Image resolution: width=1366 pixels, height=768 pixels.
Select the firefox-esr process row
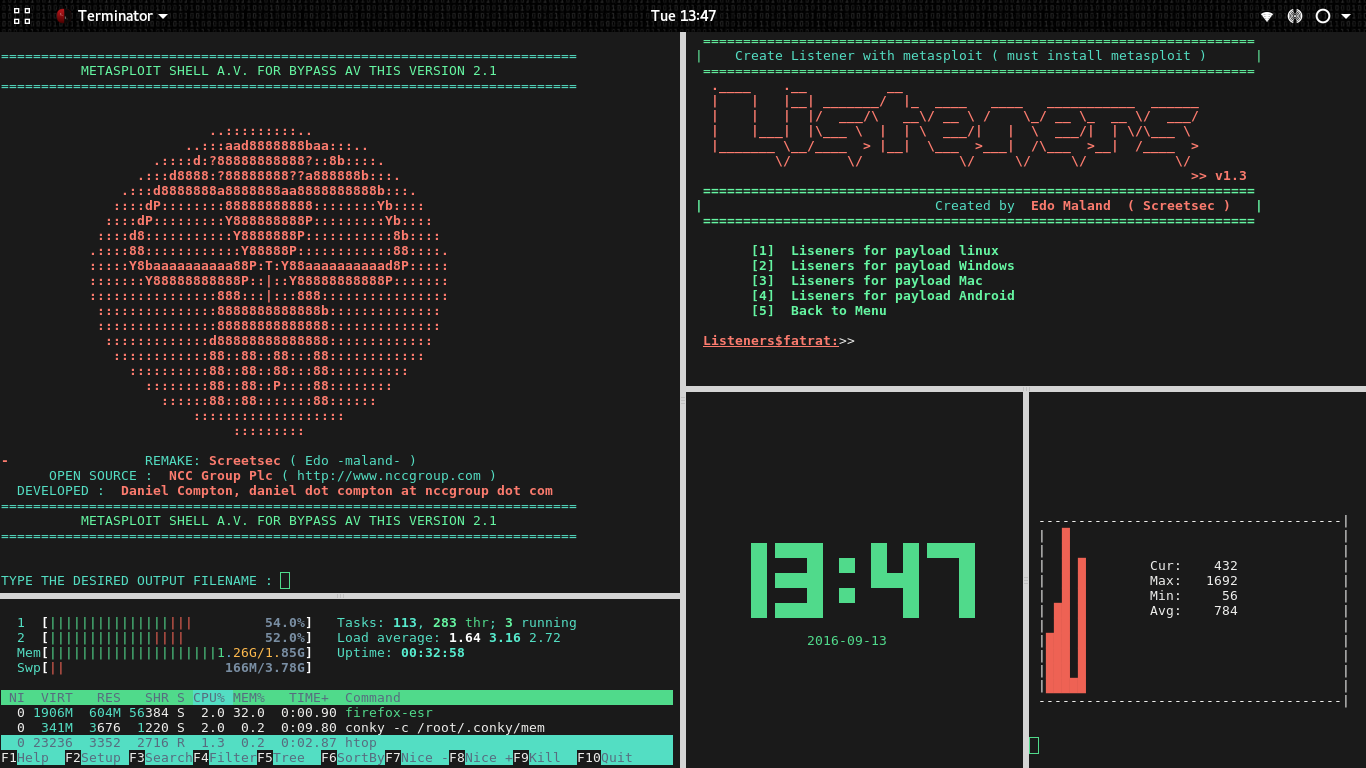[337, 713]
